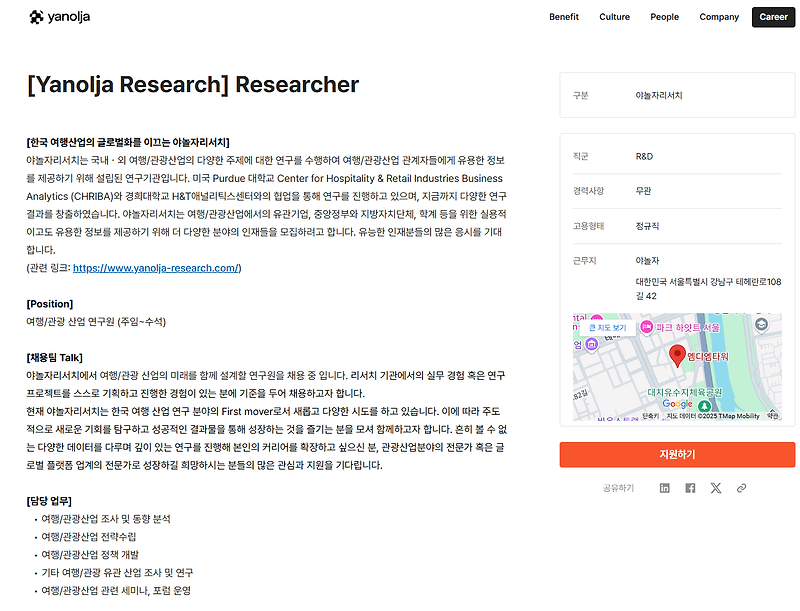Click the 지원하기 apply button
The image size is (800, 611).
point(676,454)
